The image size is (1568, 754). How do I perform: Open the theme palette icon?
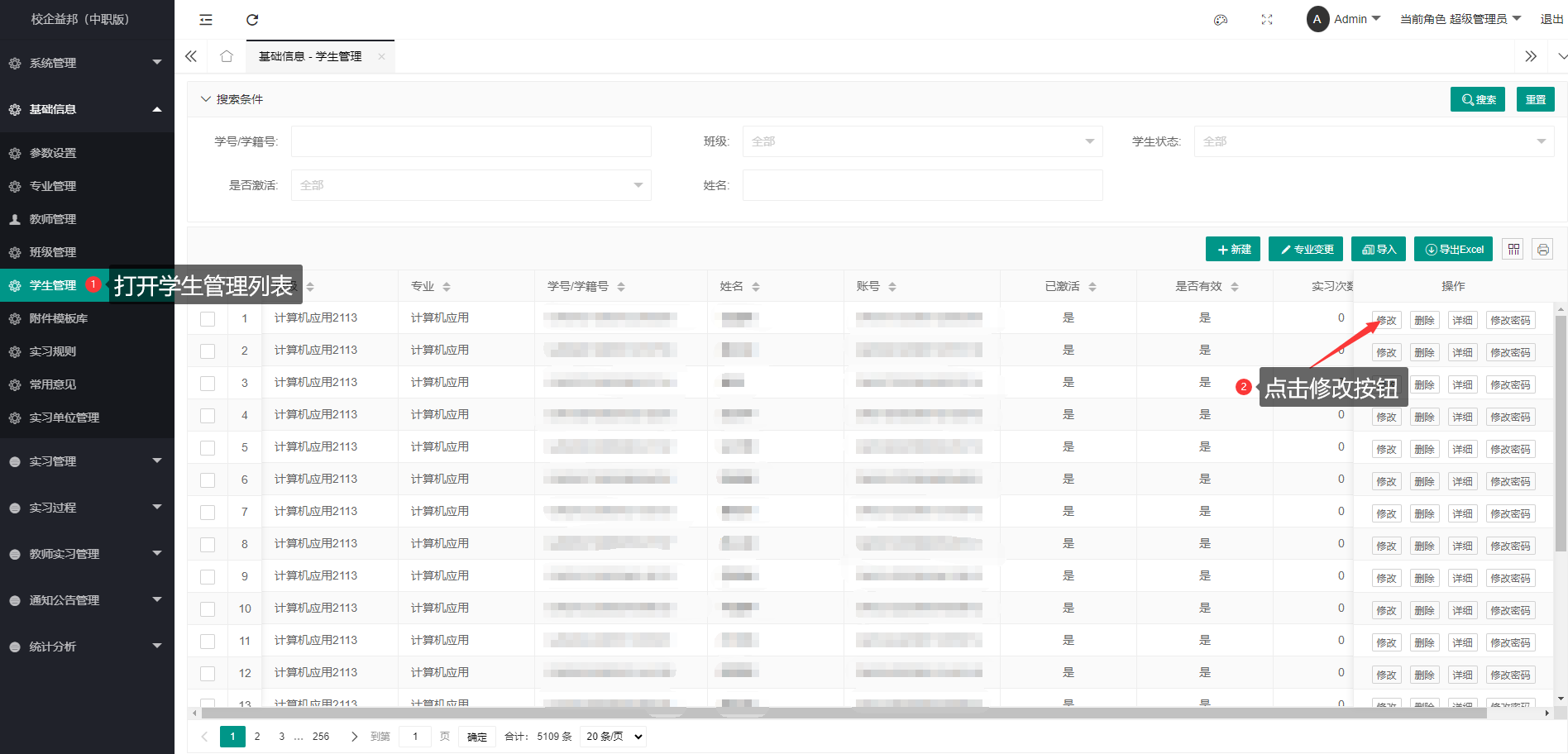point(1220,20)
